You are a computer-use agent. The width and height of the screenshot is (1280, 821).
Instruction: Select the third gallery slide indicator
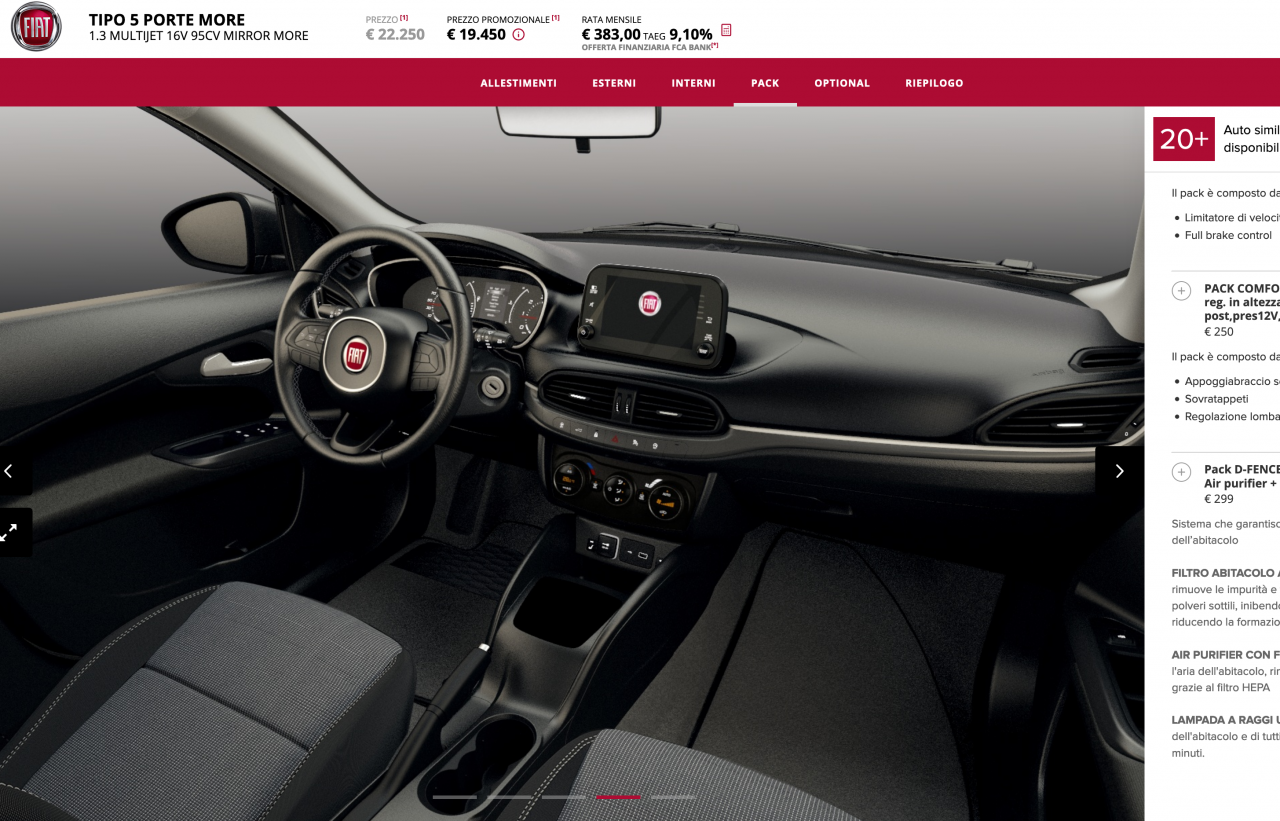point(564,797)
